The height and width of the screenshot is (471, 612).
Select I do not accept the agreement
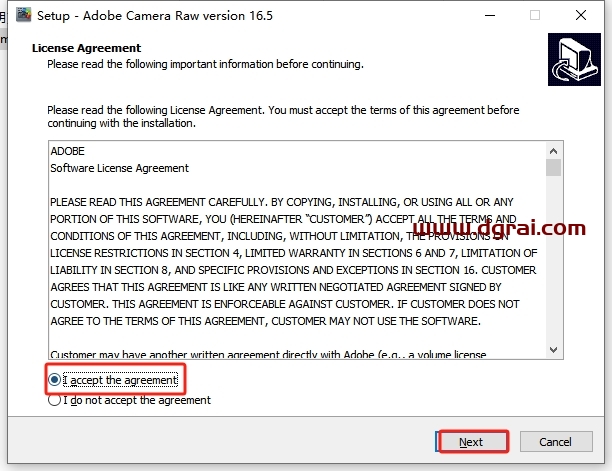[x=54, y=400]
